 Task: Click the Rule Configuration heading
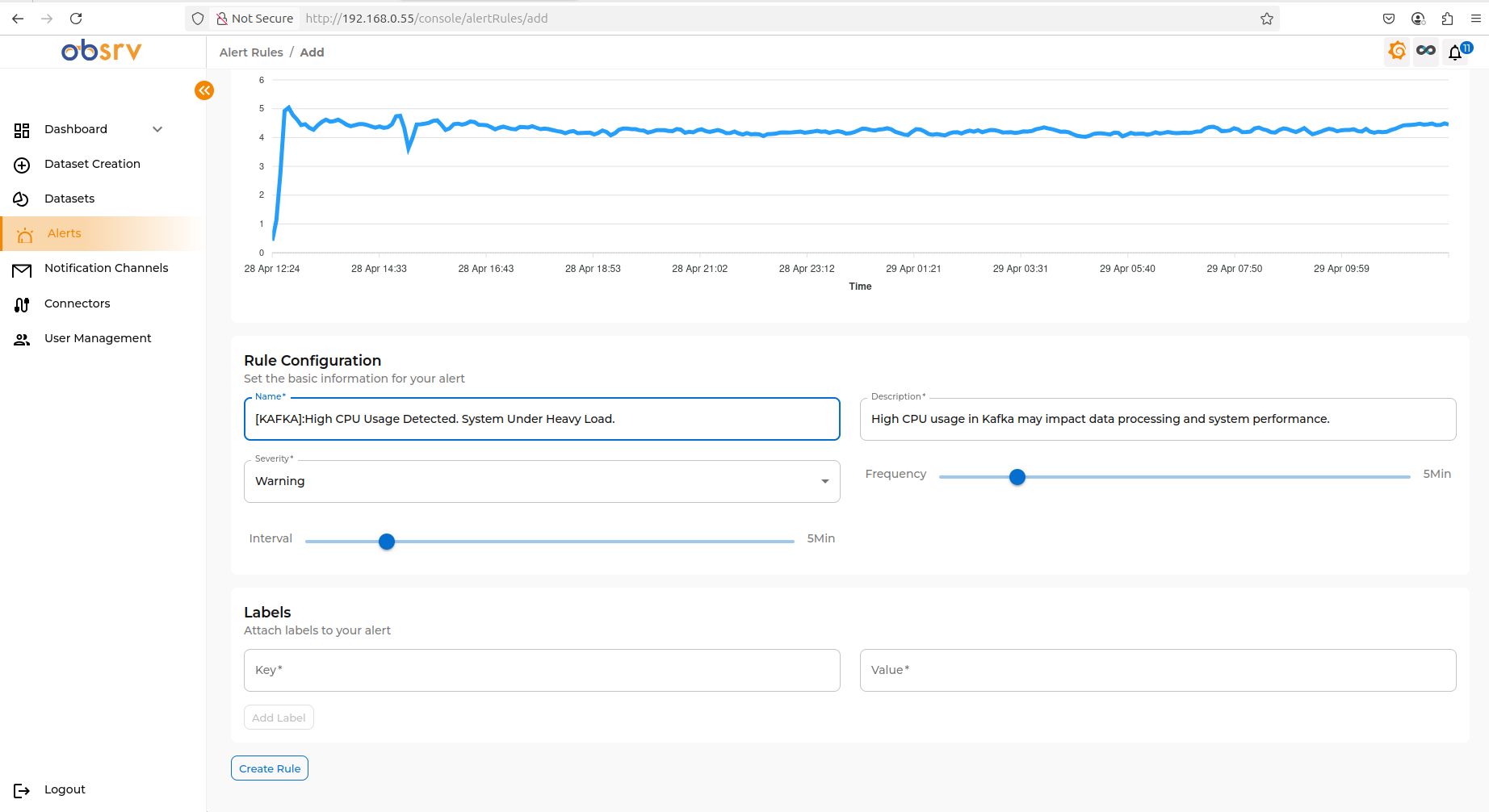(312, 361)
